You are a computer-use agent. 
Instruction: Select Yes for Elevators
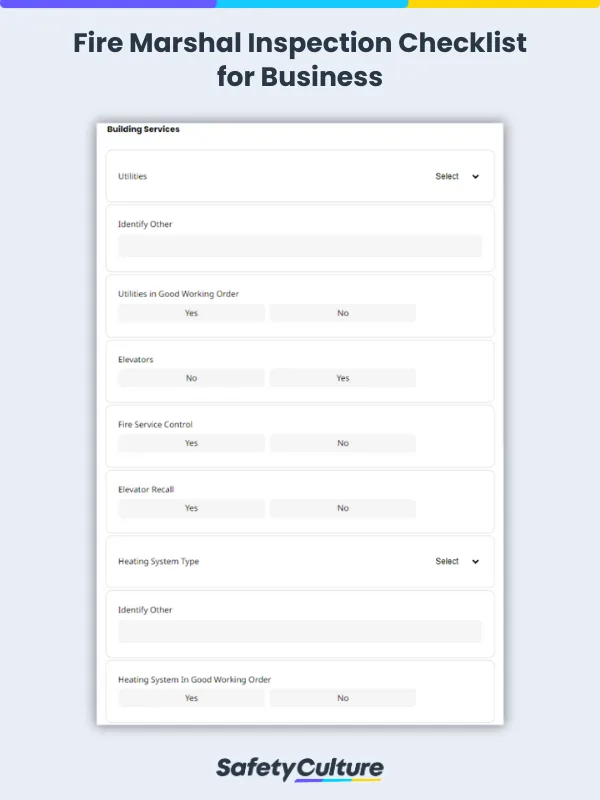pos(342,378)
